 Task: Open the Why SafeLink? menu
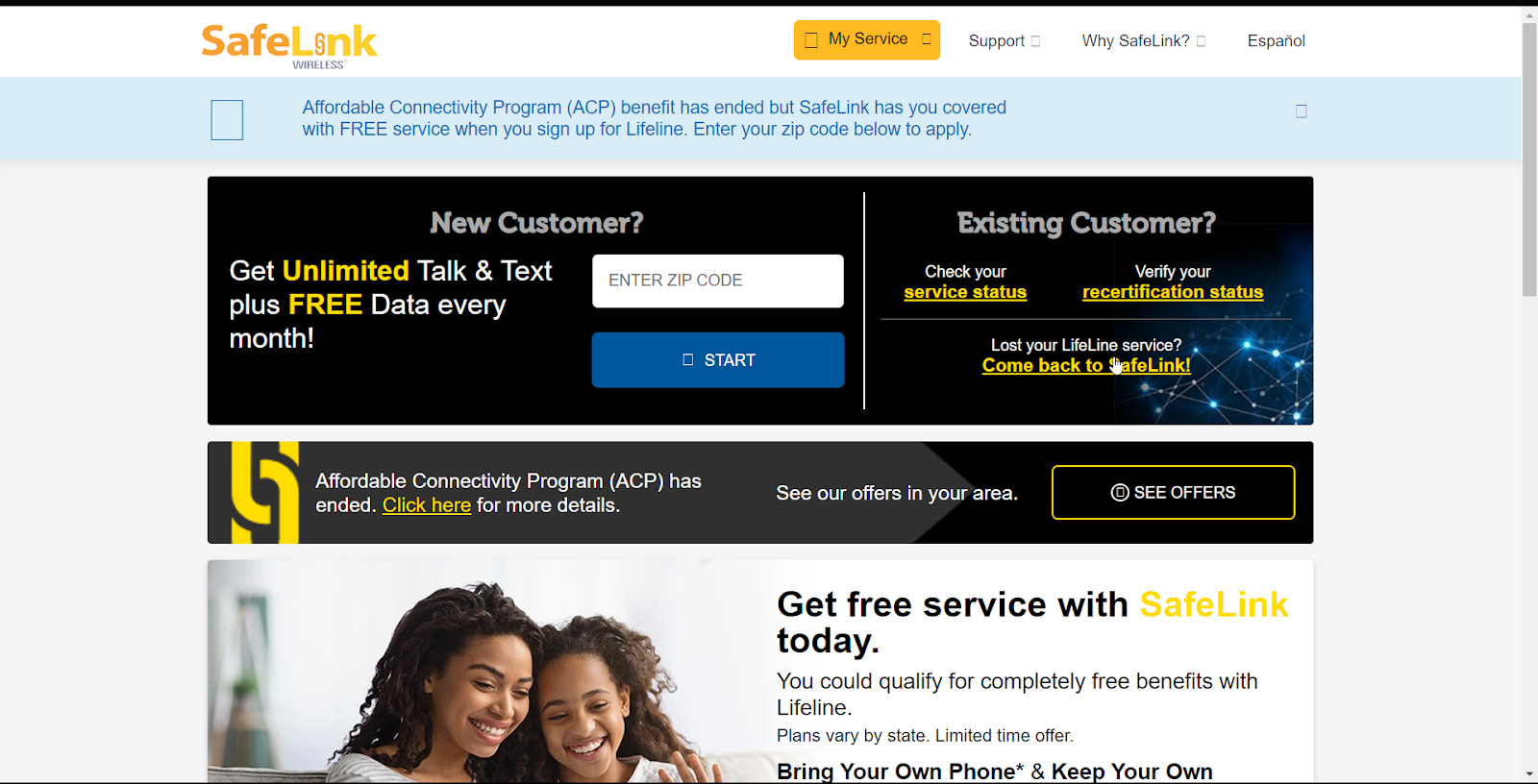[1135, 40]
